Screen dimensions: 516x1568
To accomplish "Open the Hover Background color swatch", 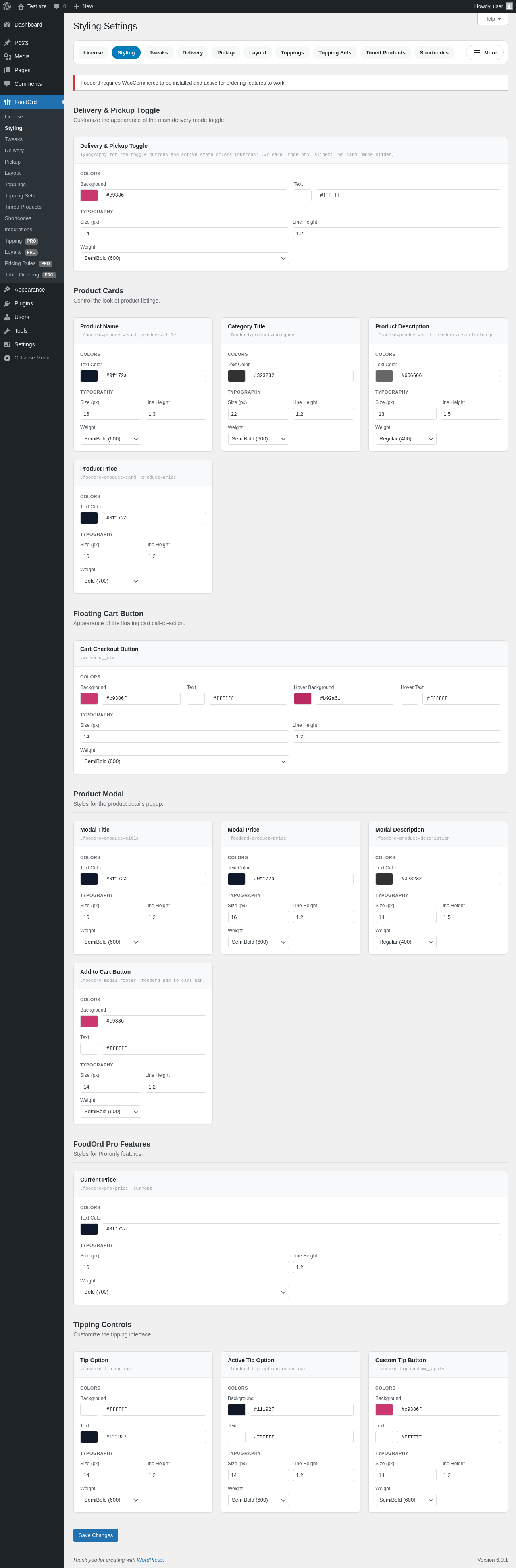I will click(x=303, y=699).
